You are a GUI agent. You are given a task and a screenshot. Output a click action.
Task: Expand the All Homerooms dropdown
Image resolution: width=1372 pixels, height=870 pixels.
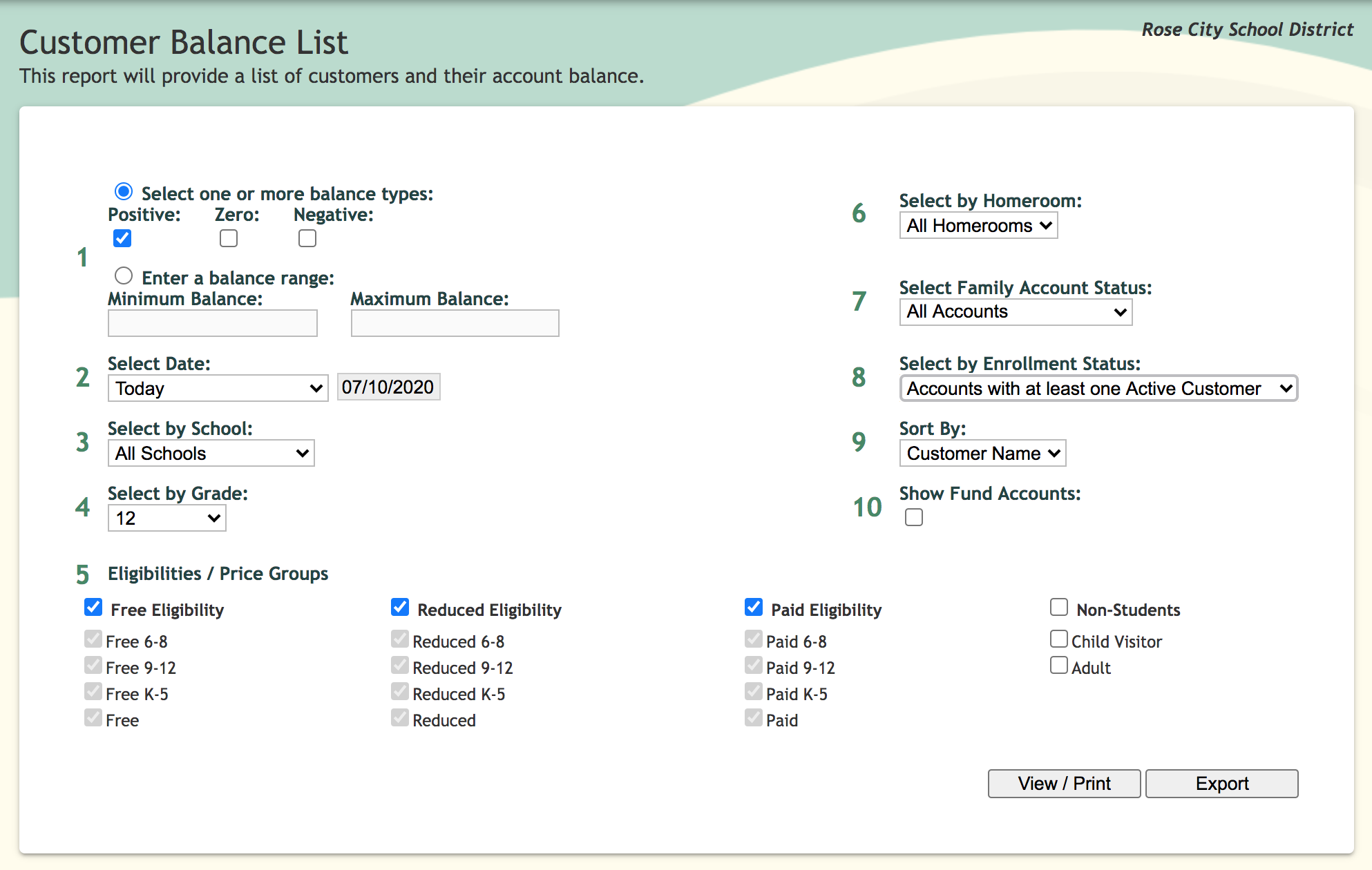tap(978, 226)
